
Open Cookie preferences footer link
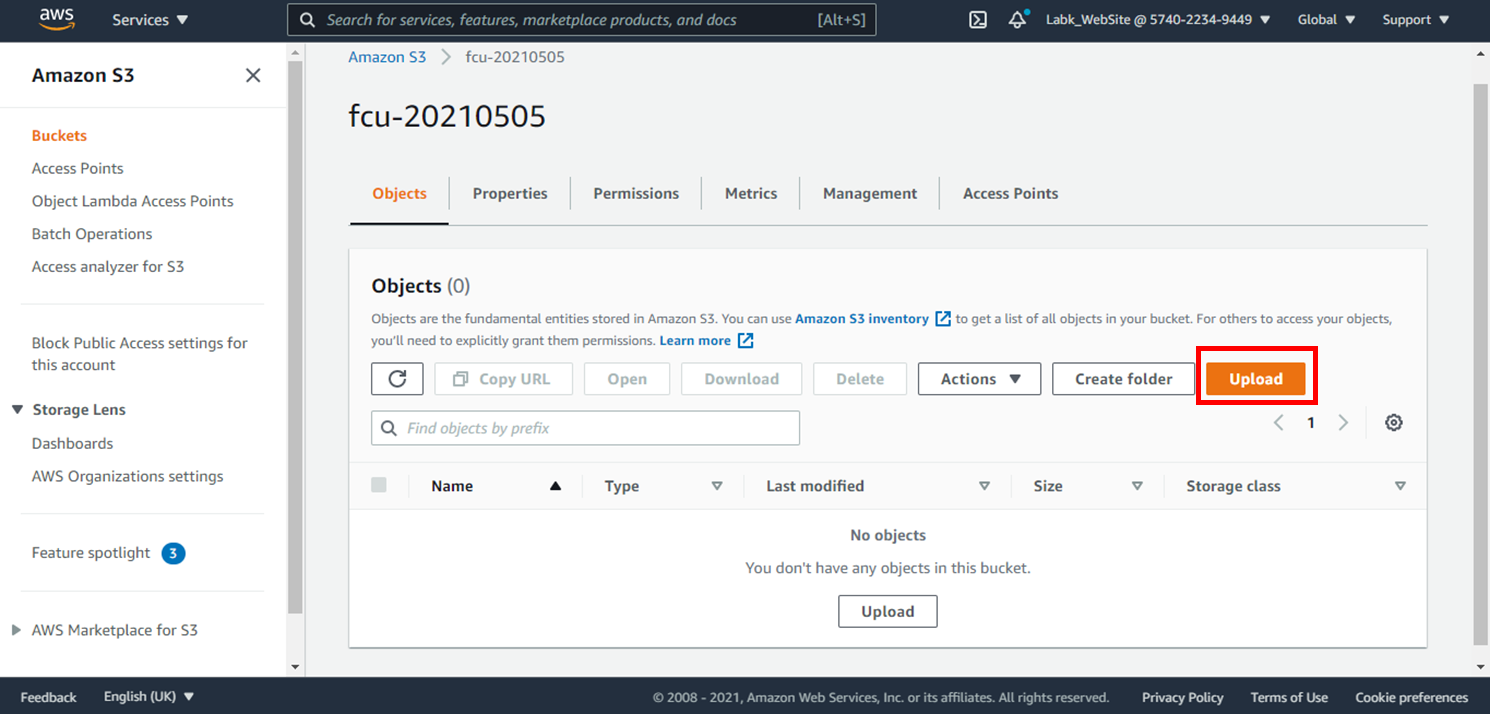pos(1412,697)
